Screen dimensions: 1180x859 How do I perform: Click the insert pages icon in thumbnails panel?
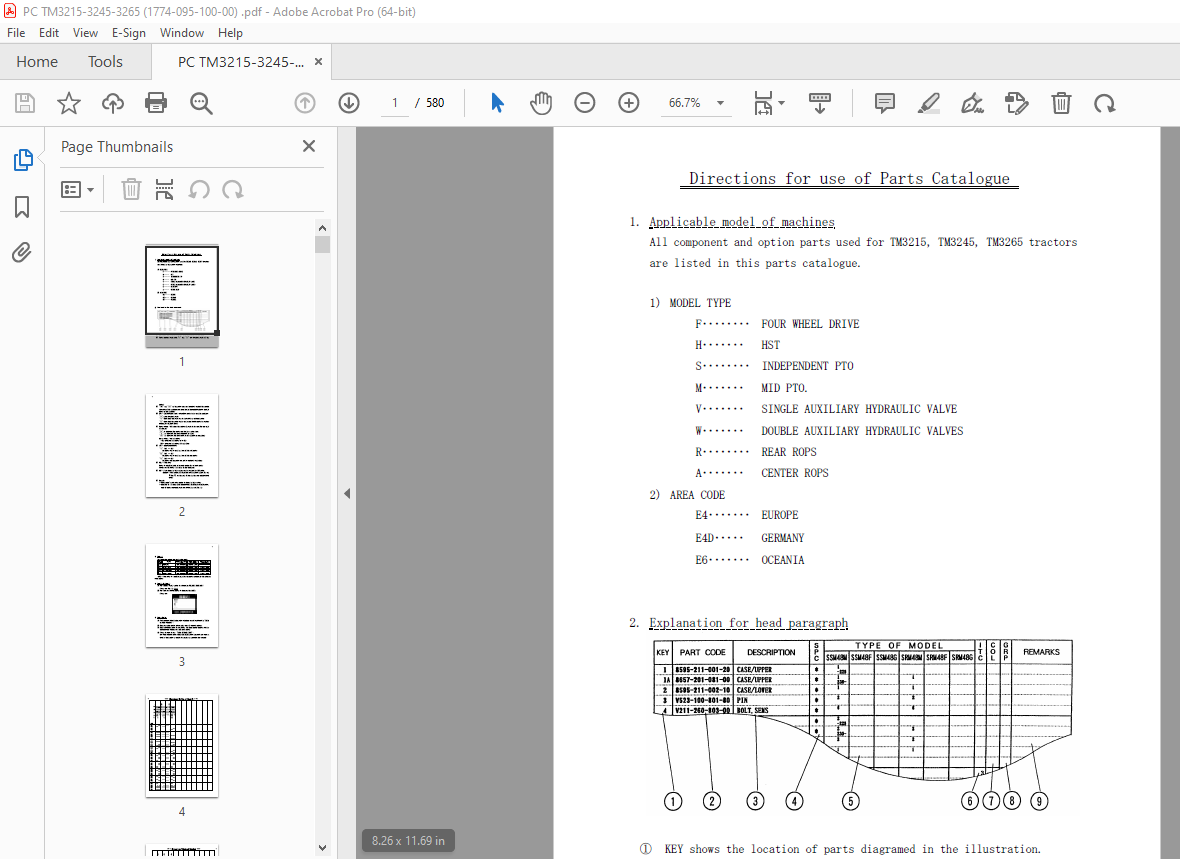tap(164, 189)
